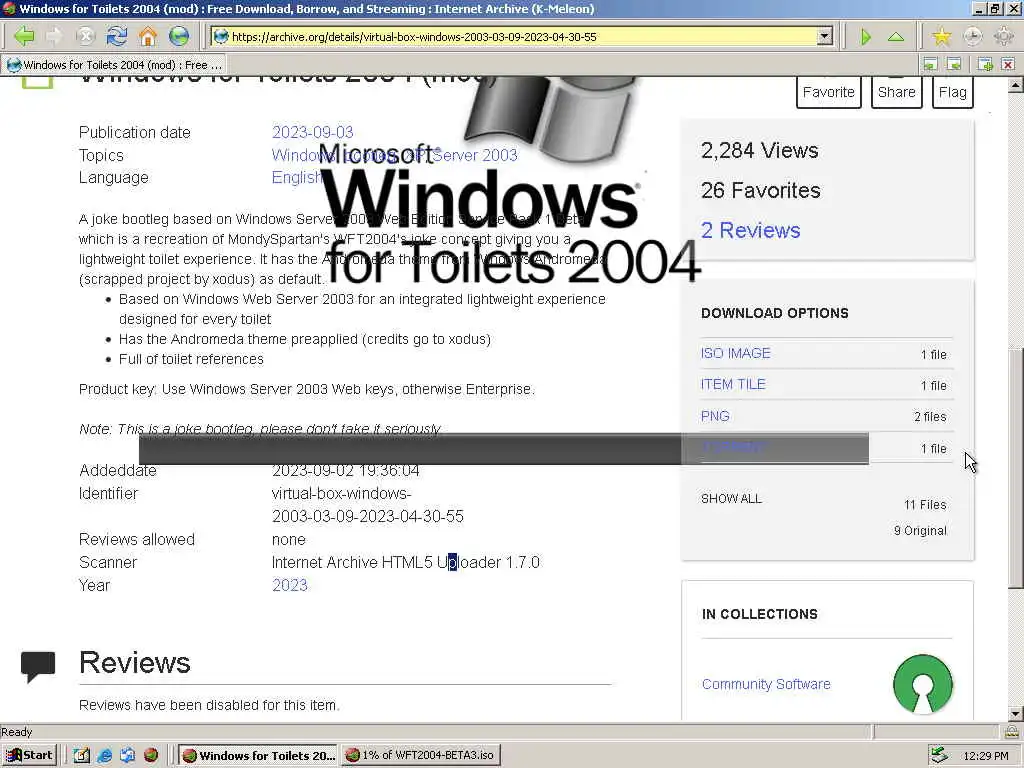The image size is (1024, 768).
Task: Reload the page with refresh icon
Action: (x=116, y=36)
